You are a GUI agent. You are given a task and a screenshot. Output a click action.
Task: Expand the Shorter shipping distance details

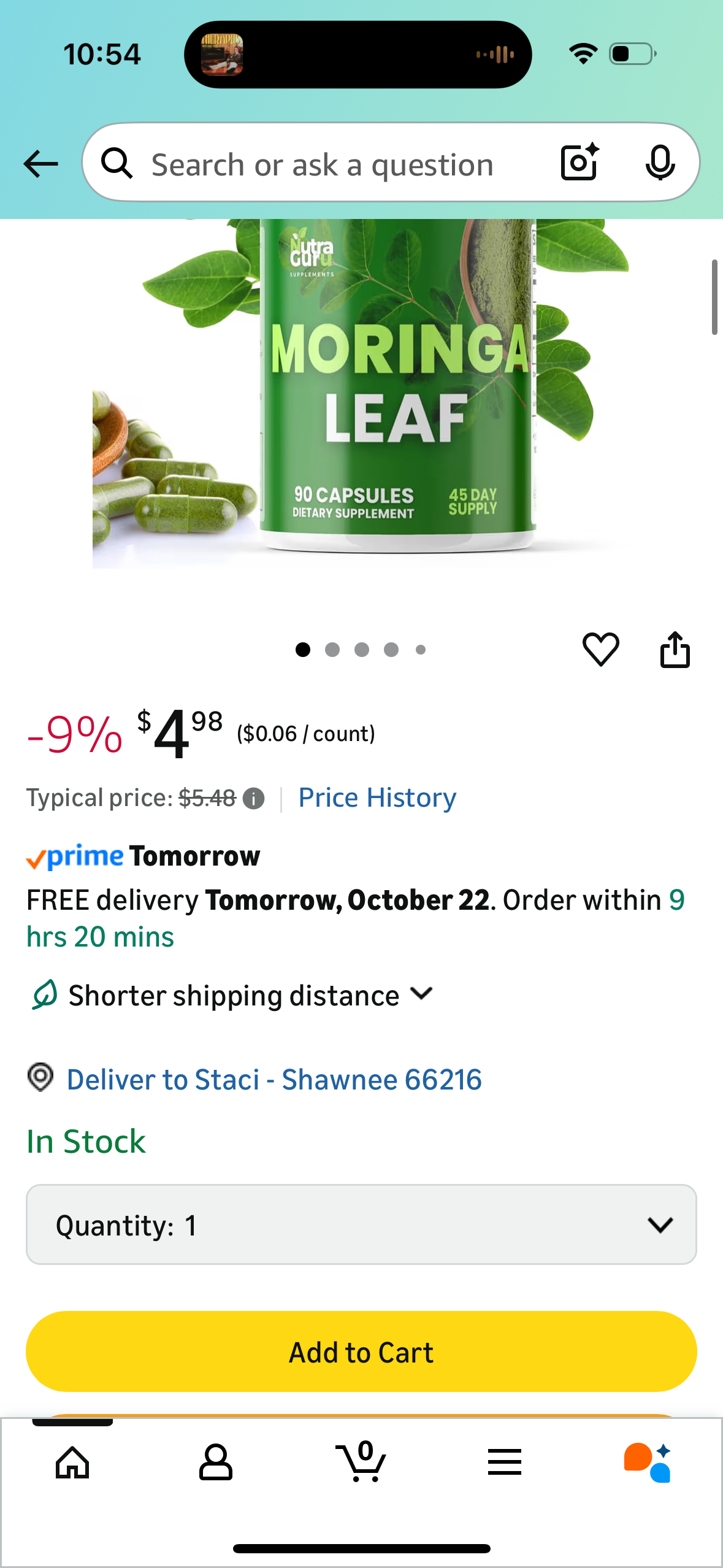point(422,994)
